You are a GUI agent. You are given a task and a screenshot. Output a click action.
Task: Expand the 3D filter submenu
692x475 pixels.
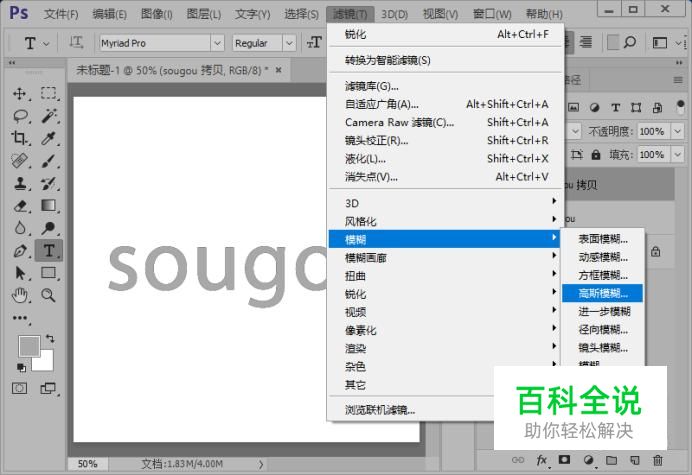point(445,203)
